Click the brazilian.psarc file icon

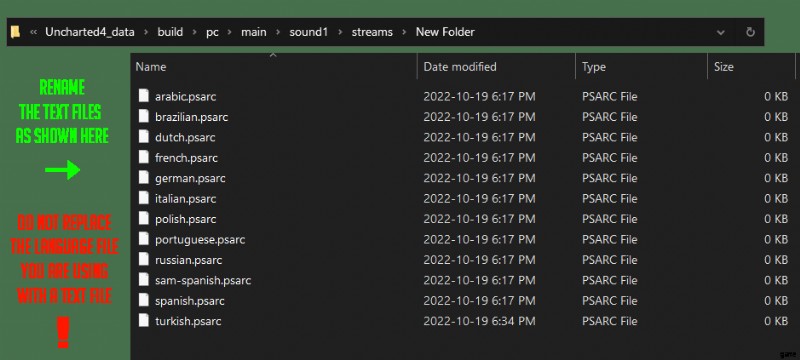click(x=144, y=116)
